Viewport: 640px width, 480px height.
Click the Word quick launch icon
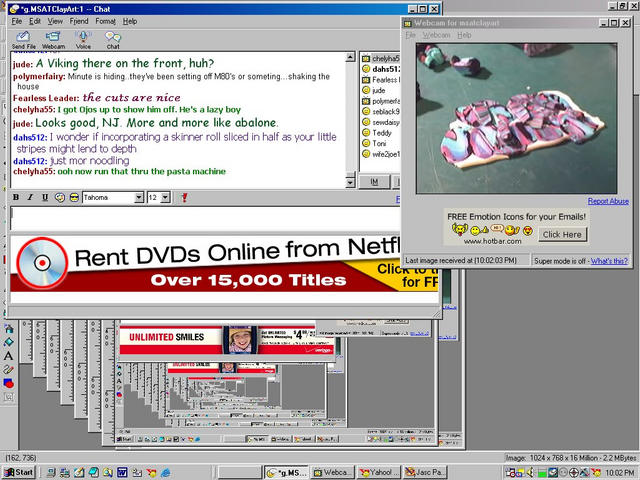[122, 473]
